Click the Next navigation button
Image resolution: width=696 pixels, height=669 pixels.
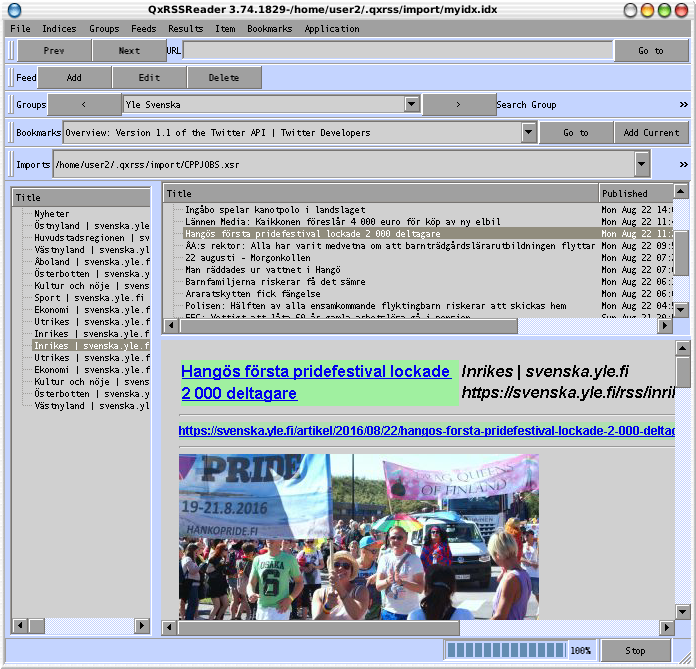pyautogui.click(x=129, y=51)
